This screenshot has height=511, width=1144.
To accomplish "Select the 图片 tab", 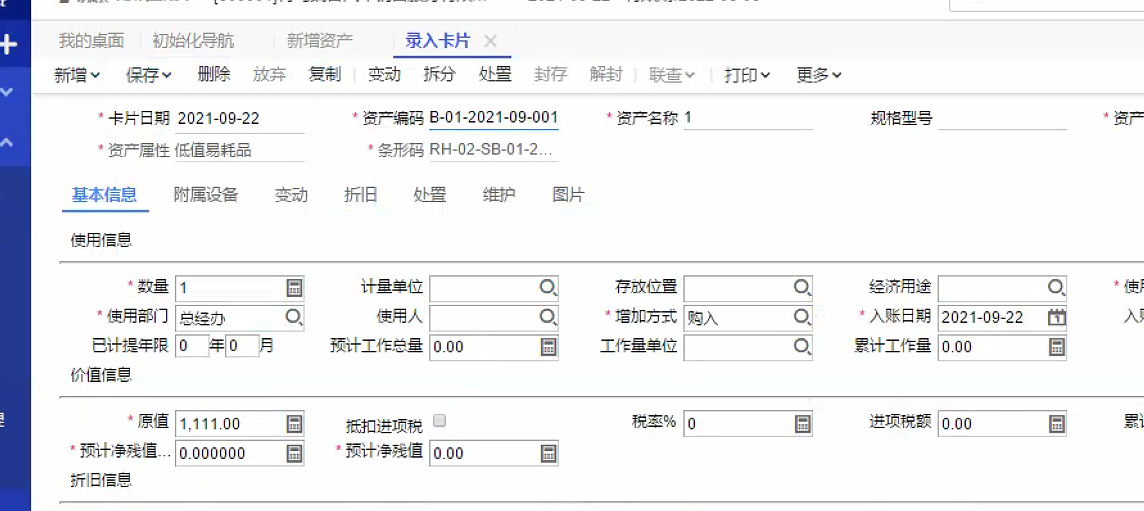I will [568, 195].
